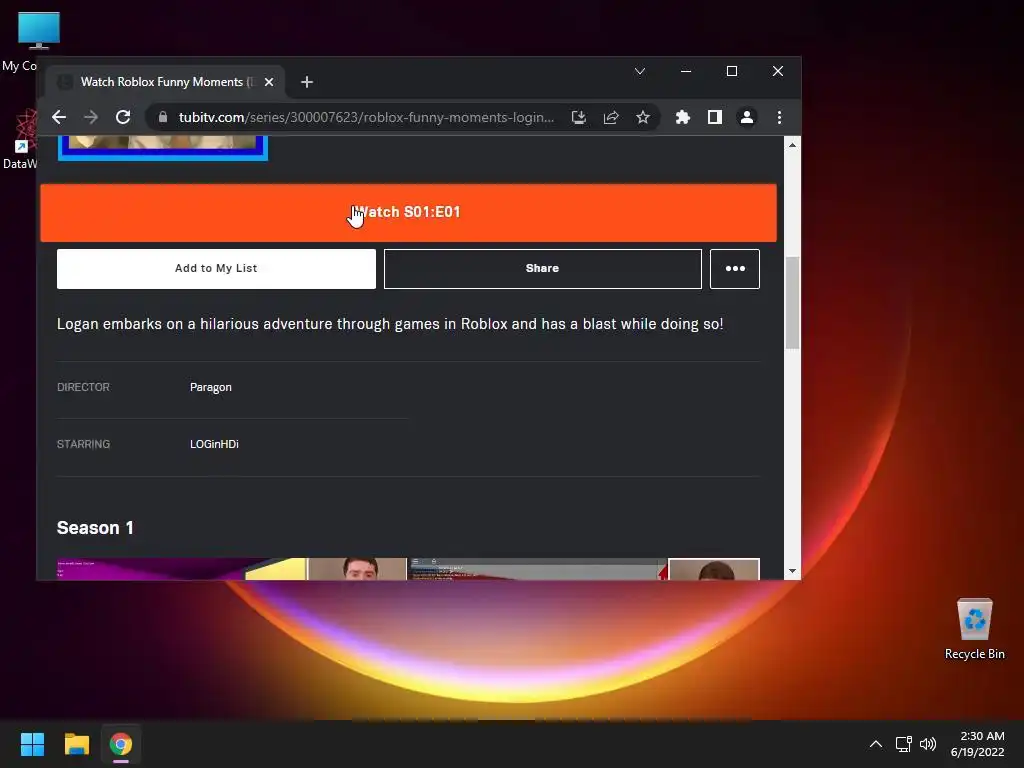
Task: Open Windows Start menu
Action: tap(32, 744)
